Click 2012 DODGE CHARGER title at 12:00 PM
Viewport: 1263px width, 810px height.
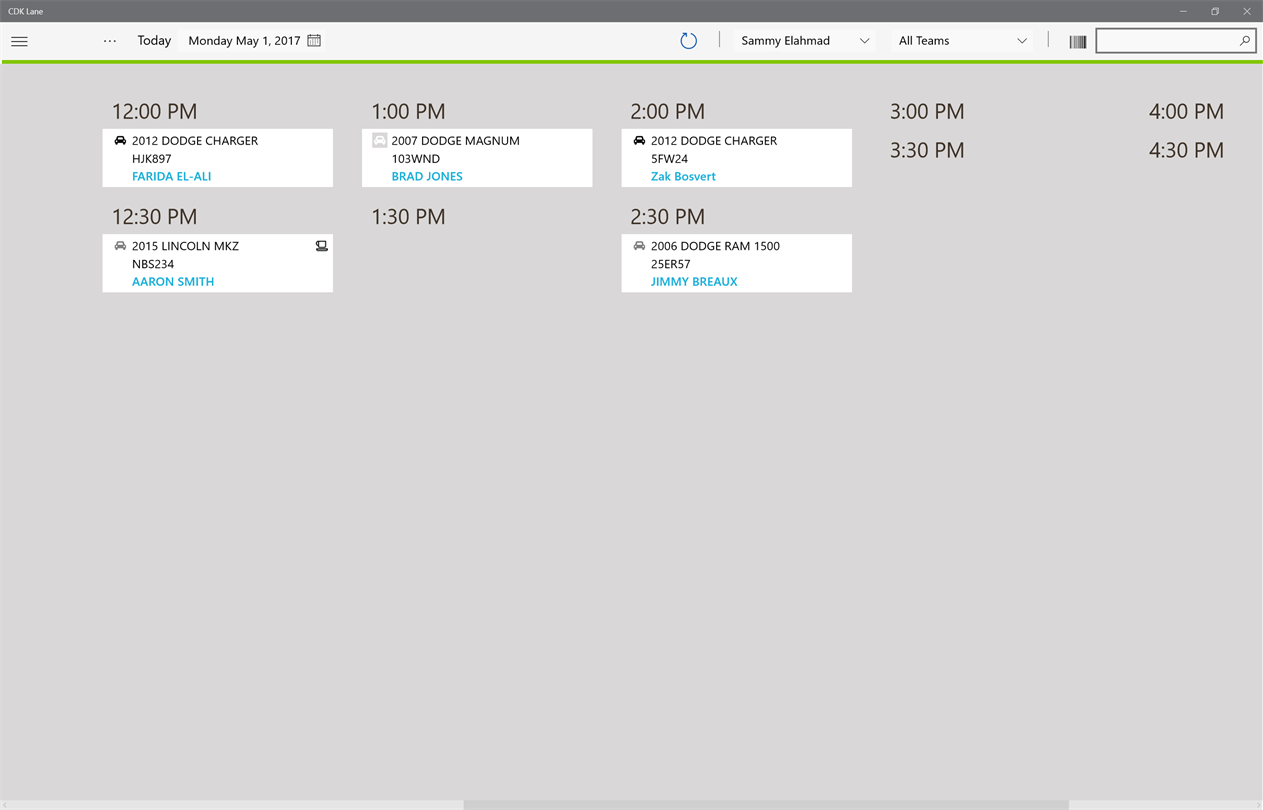click(195, 141)
